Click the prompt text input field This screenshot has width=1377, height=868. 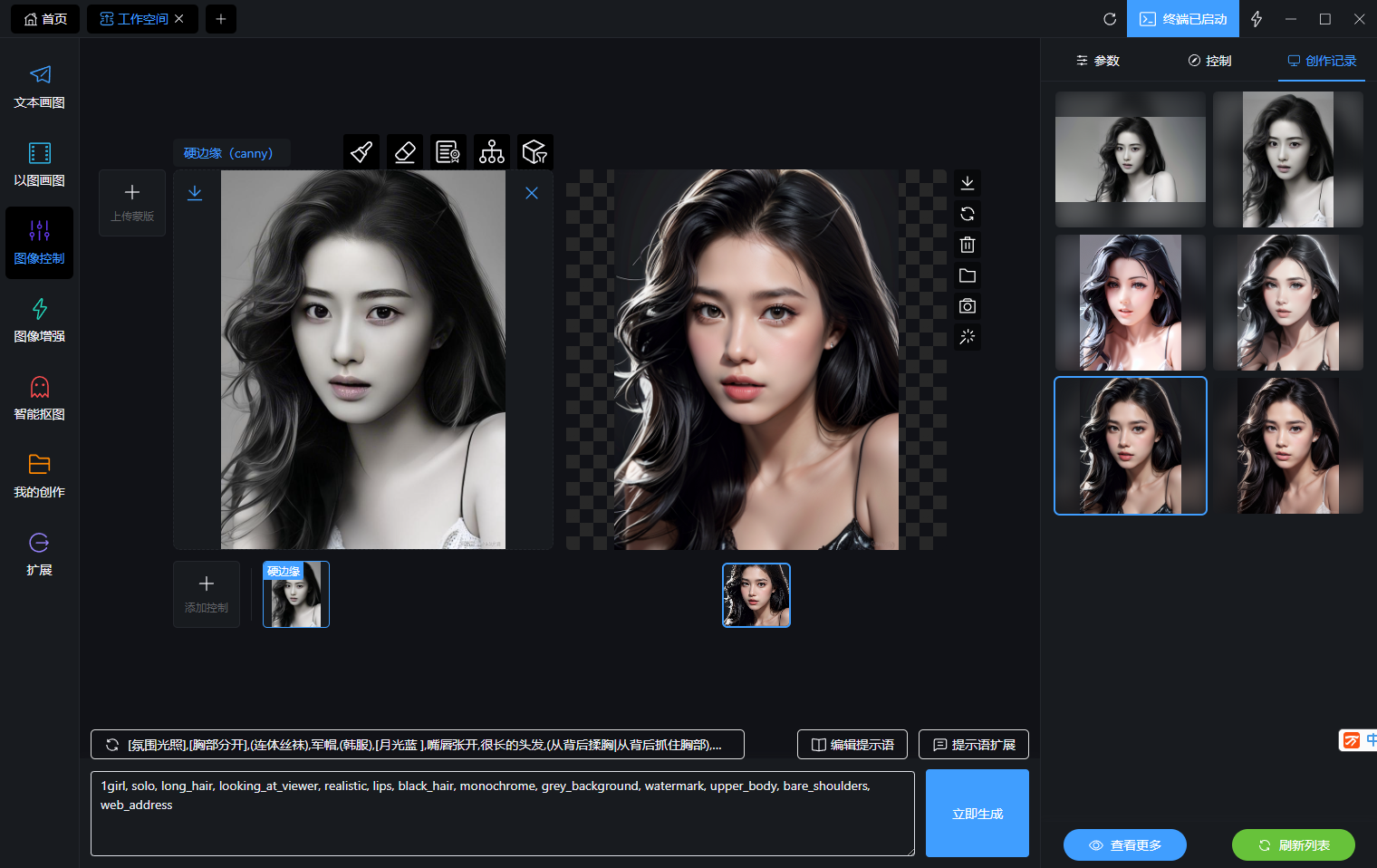coord(502,813)
